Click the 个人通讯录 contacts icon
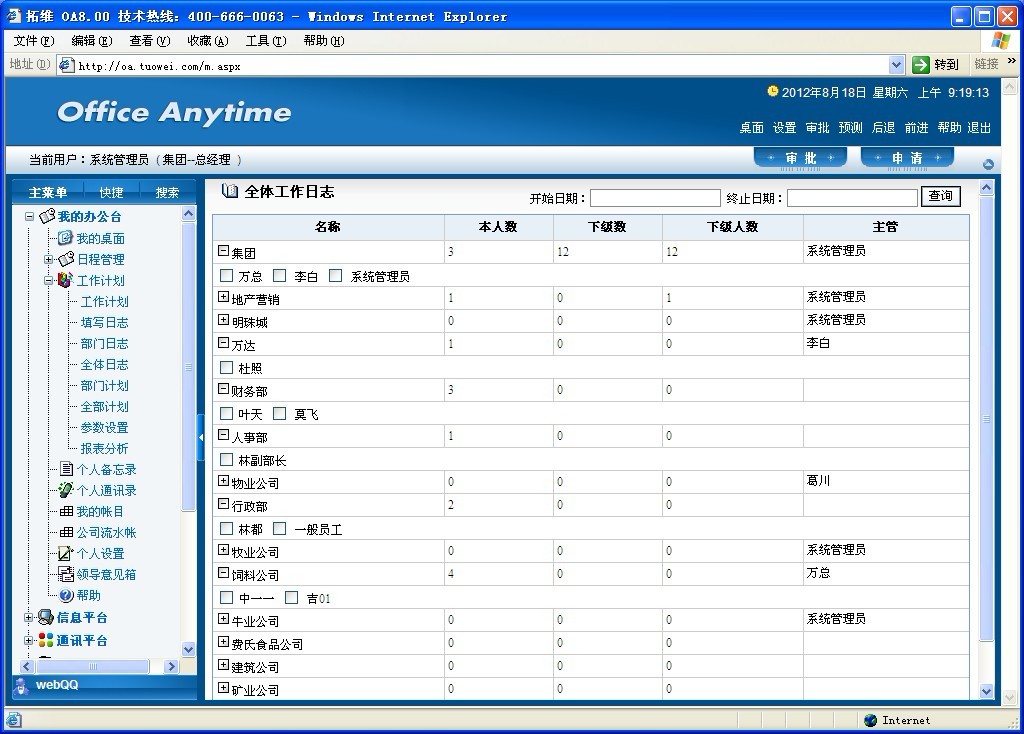Image resolution: width=1024 pixels, height=734 pixels. (66, 490)
